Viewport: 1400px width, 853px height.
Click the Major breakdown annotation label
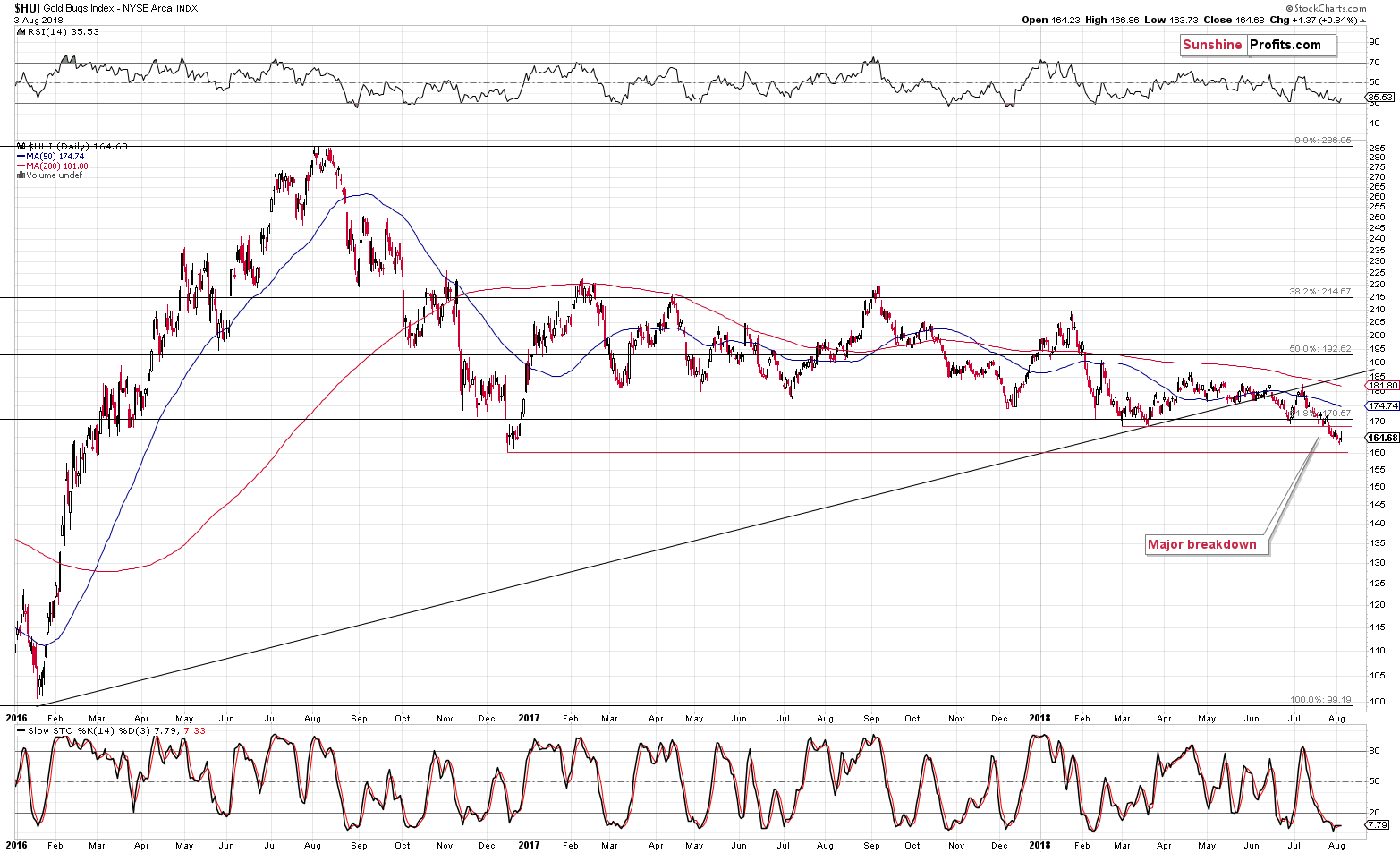[1201, 544]
